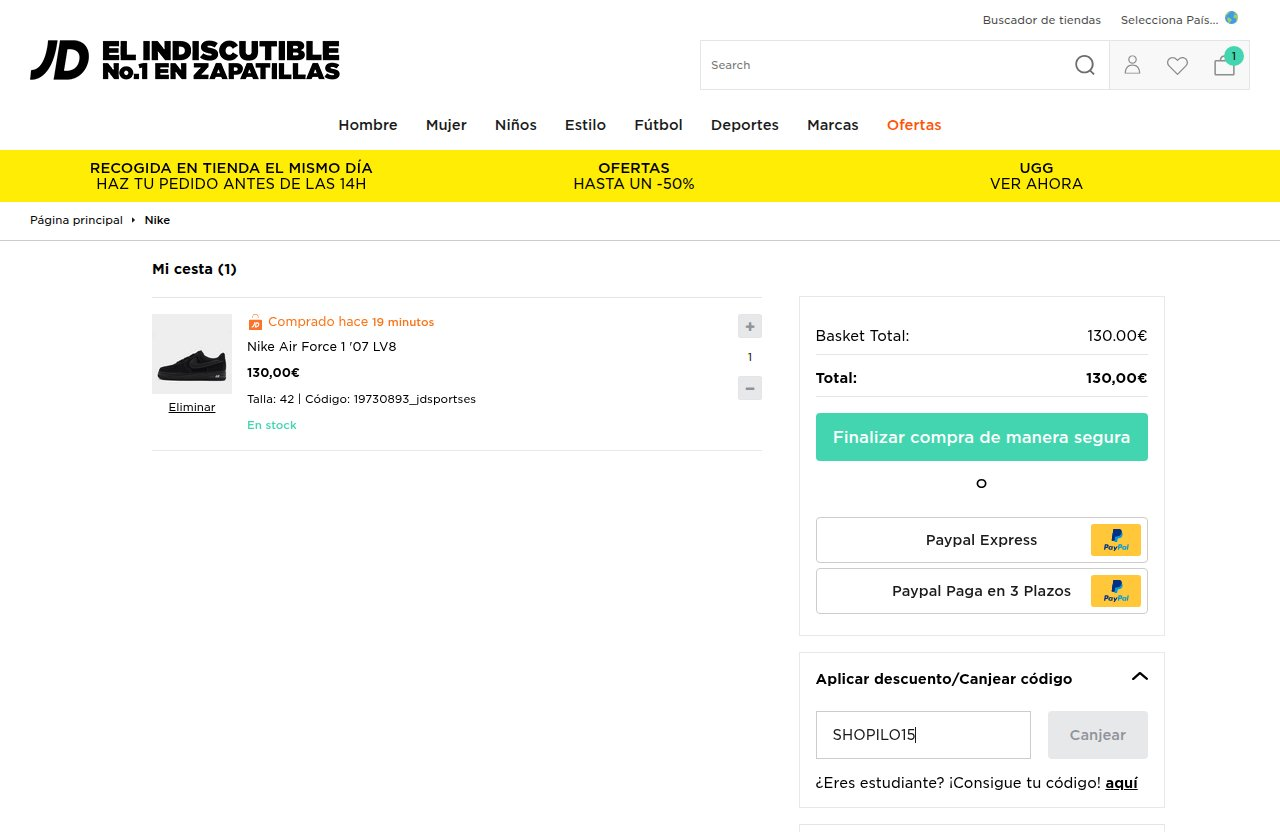This screenshot has height=832, width=1280.
Task: Click the discount code input field
Action: pyautogui.click(x=923, y=735)
